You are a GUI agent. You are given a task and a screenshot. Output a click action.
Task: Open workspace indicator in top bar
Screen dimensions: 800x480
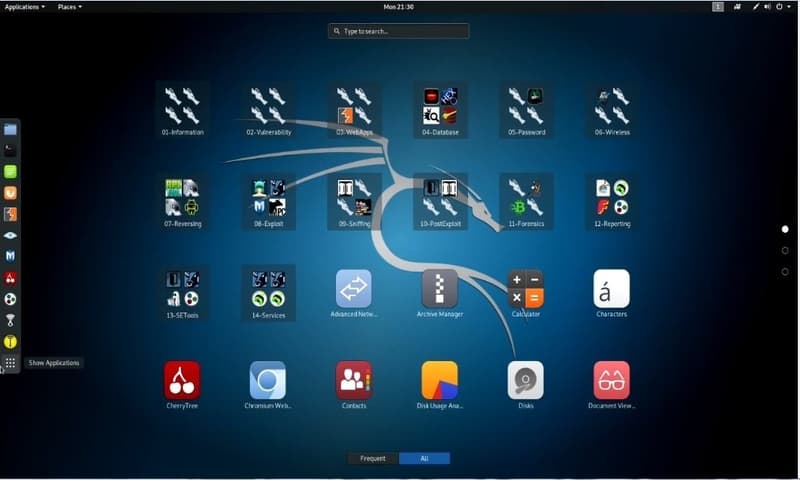[718, 7]
